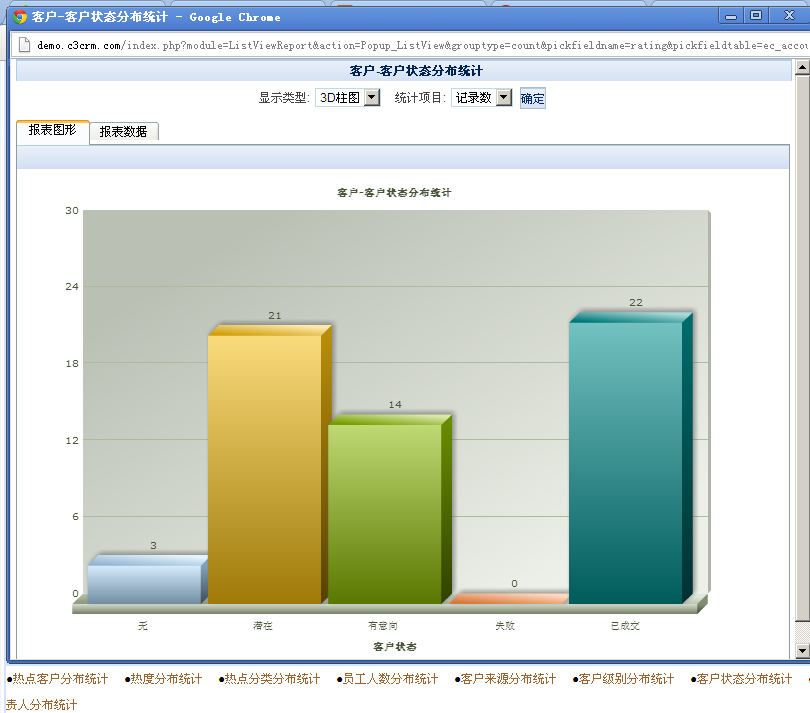Open the 热点客户分布统计 link
Screen dimensions: 810x713
[59, 679]
